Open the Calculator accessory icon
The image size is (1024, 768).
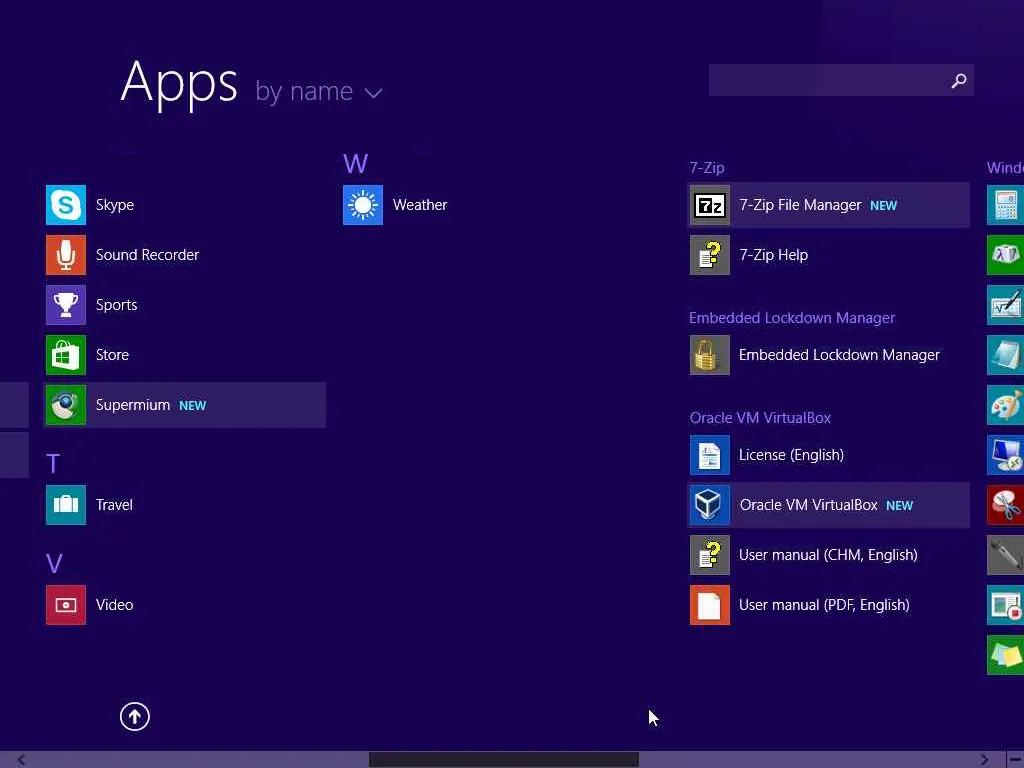tap(1005, 205)
